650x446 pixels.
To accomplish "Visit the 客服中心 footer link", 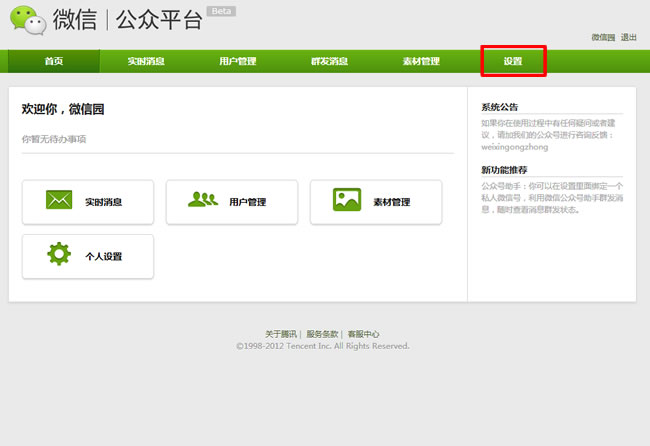I will click(x=363, y=334).
